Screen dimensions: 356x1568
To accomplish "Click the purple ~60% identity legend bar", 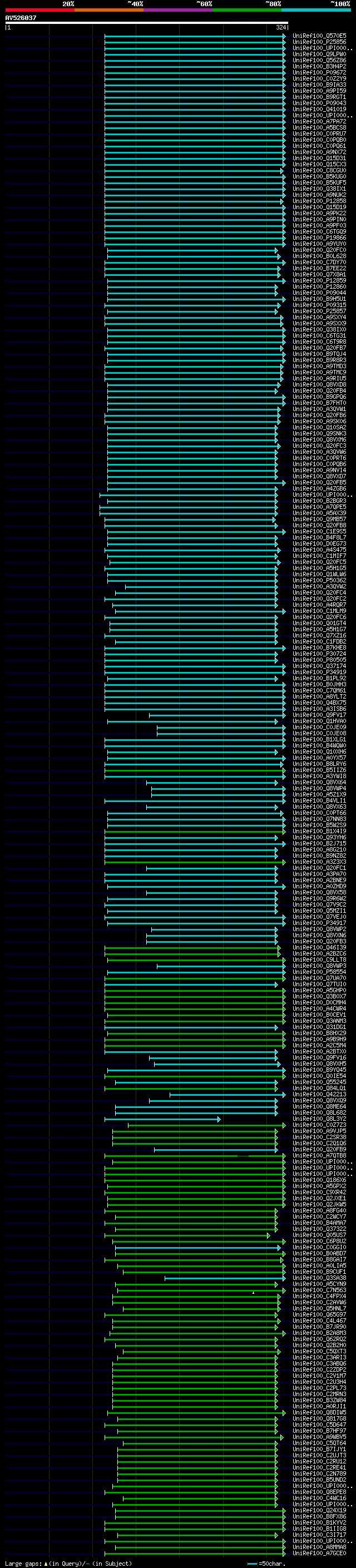I will coord(177,10).
